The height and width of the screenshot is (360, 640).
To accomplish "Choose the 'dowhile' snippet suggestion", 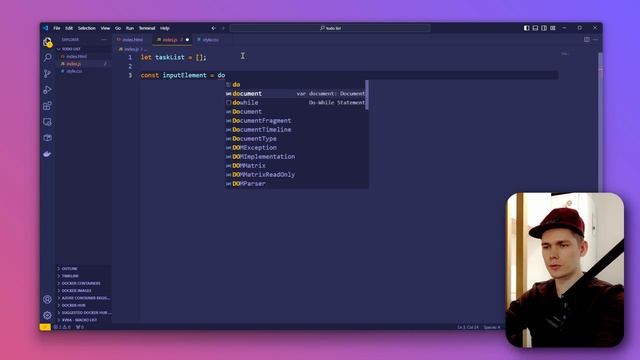I will click(297, 102).
